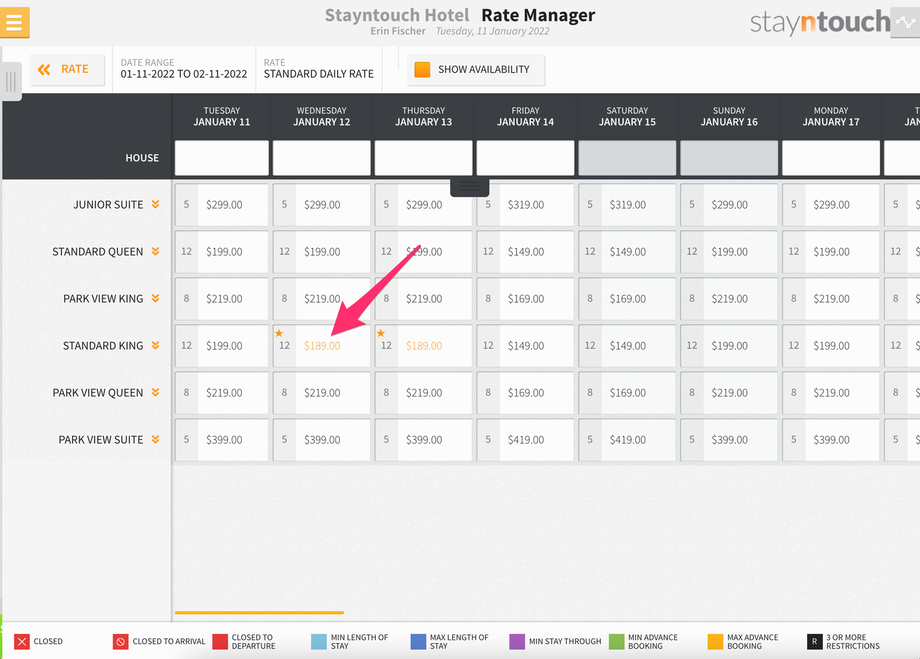The image size is (920, 659).
Task: Open Park View Suite $399.00 rate for Monday
Action: point(831,440)
